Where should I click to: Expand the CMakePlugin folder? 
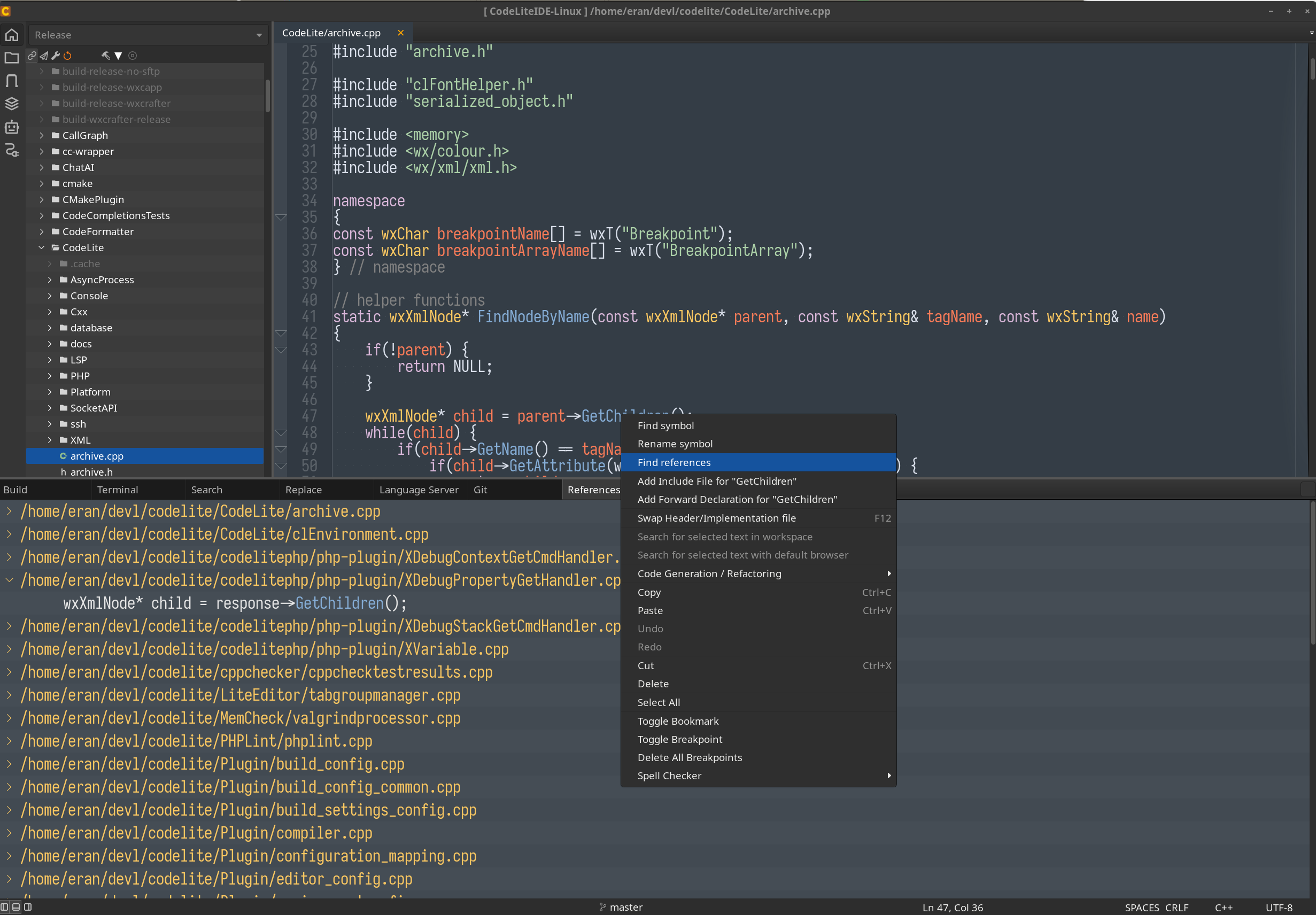41,199
